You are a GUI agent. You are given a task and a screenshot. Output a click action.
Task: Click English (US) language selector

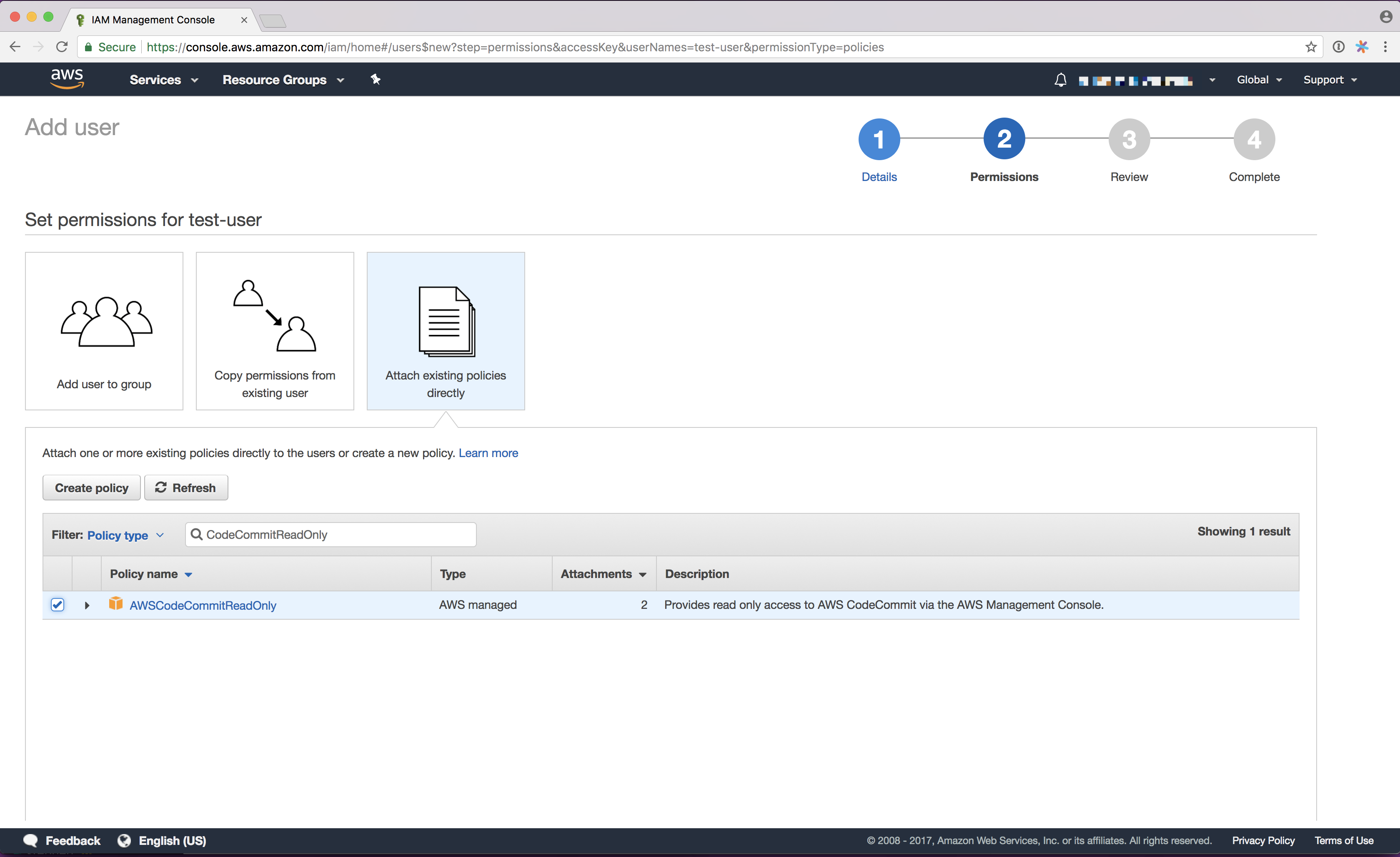[x=172, y=840]
